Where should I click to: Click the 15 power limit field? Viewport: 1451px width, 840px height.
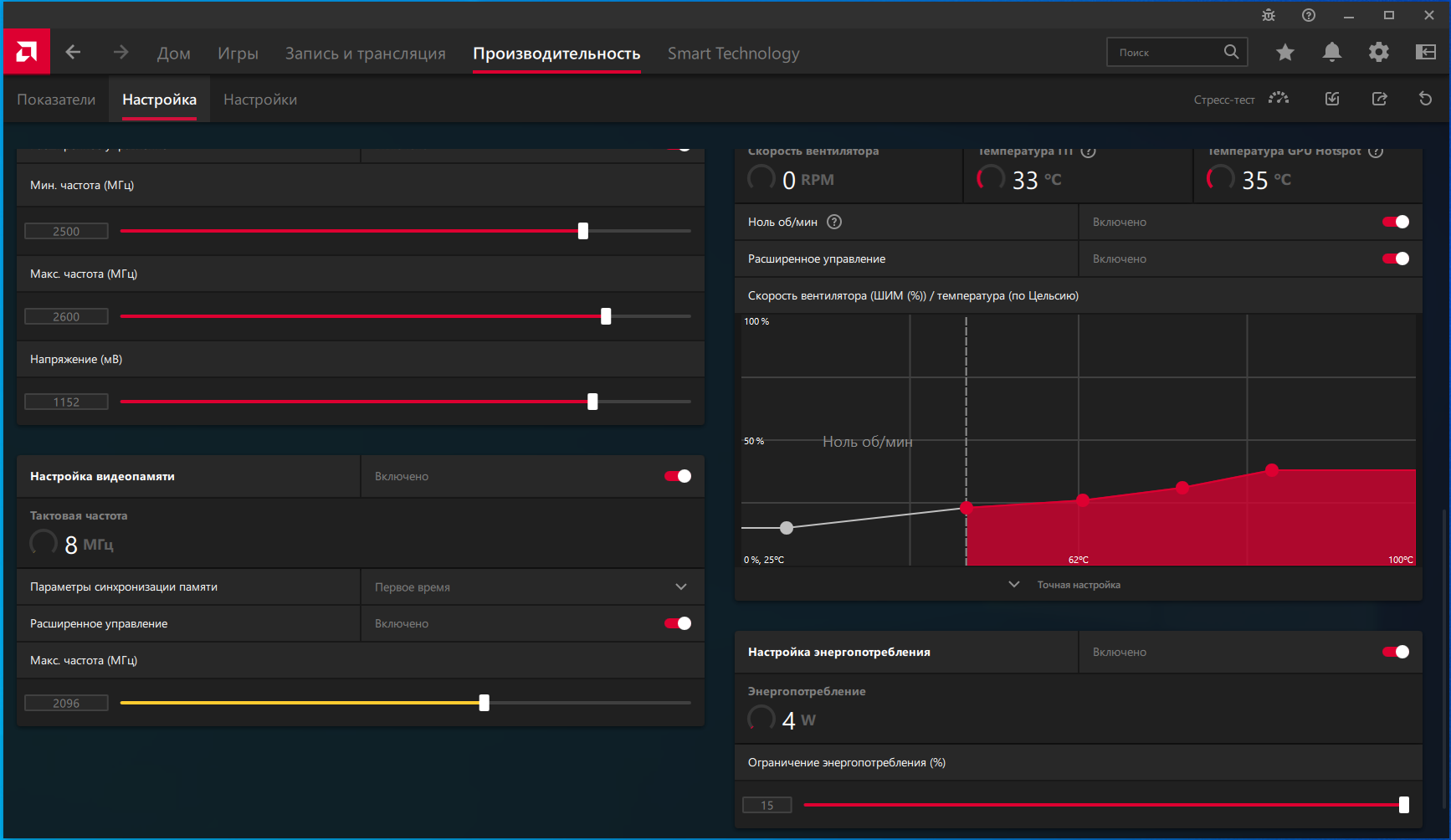click(x=767, y=805)
